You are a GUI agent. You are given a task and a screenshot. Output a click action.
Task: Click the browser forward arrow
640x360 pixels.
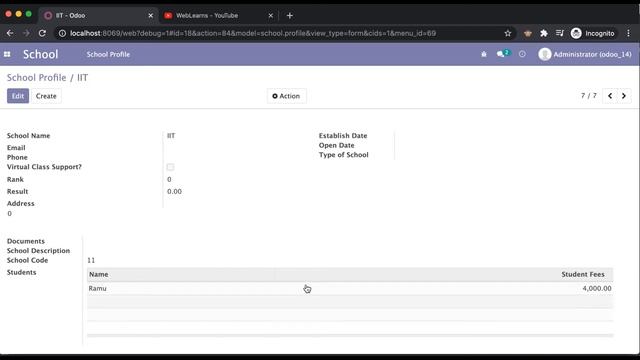pyautogui.click(x=26, y=33)
